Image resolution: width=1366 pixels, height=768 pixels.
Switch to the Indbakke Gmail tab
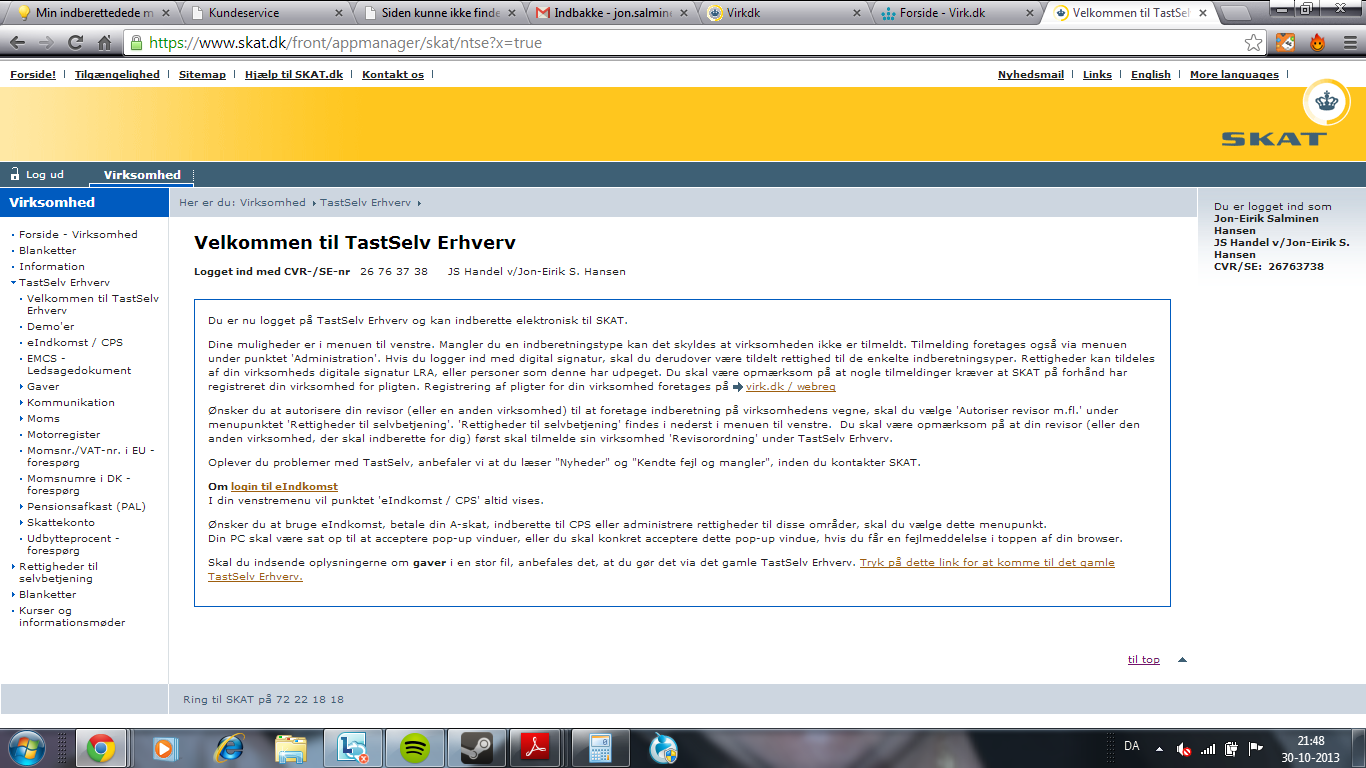click(x=610, y=13)
